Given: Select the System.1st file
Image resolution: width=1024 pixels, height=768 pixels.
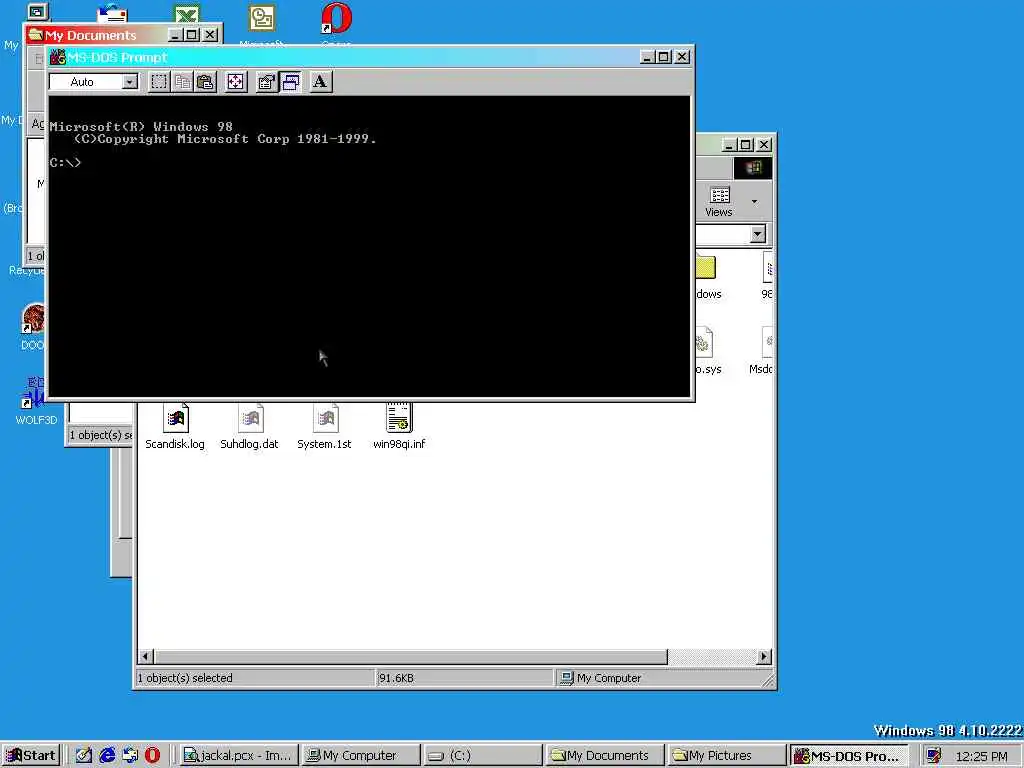Looking at the screenshot, I should click(x=325, y=427).
